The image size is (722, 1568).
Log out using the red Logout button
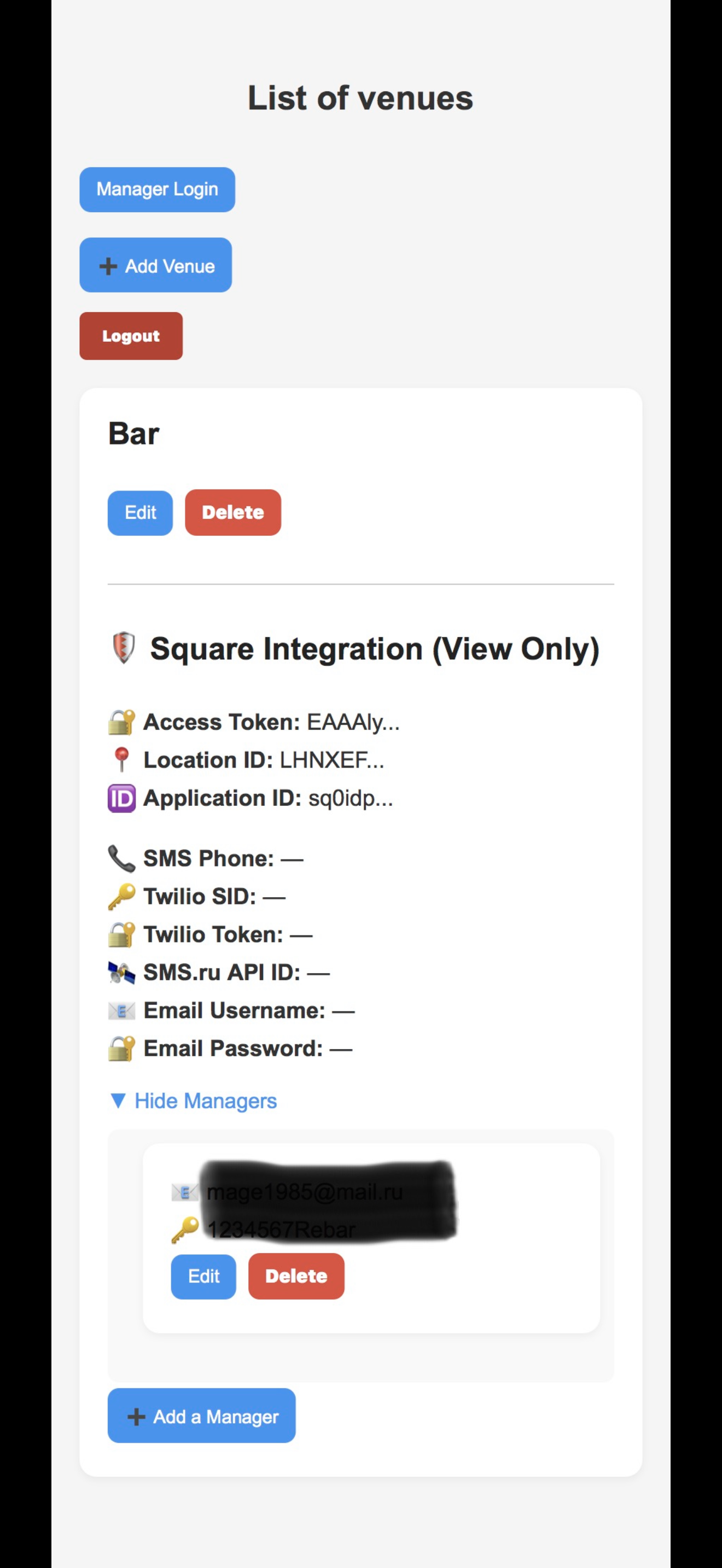point(131,336)
